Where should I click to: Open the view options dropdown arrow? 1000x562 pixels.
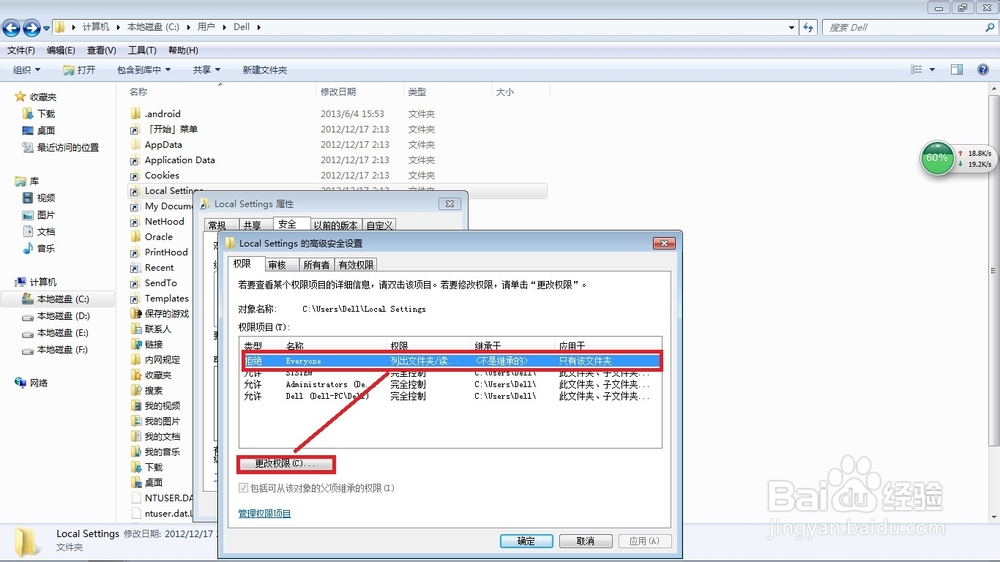pos(932,70)
